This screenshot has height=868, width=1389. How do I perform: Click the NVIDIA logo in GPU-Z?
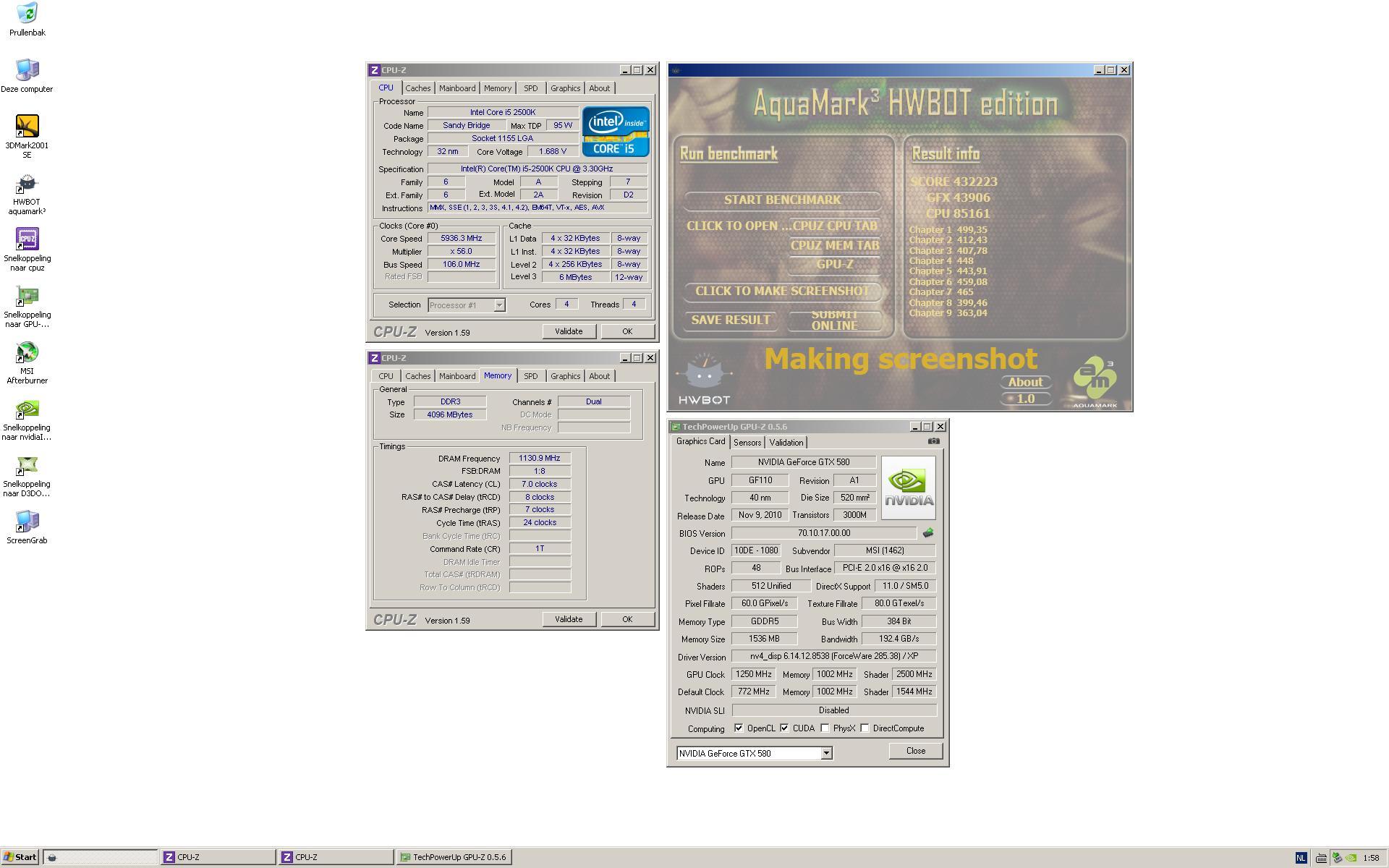coord(909,488)
